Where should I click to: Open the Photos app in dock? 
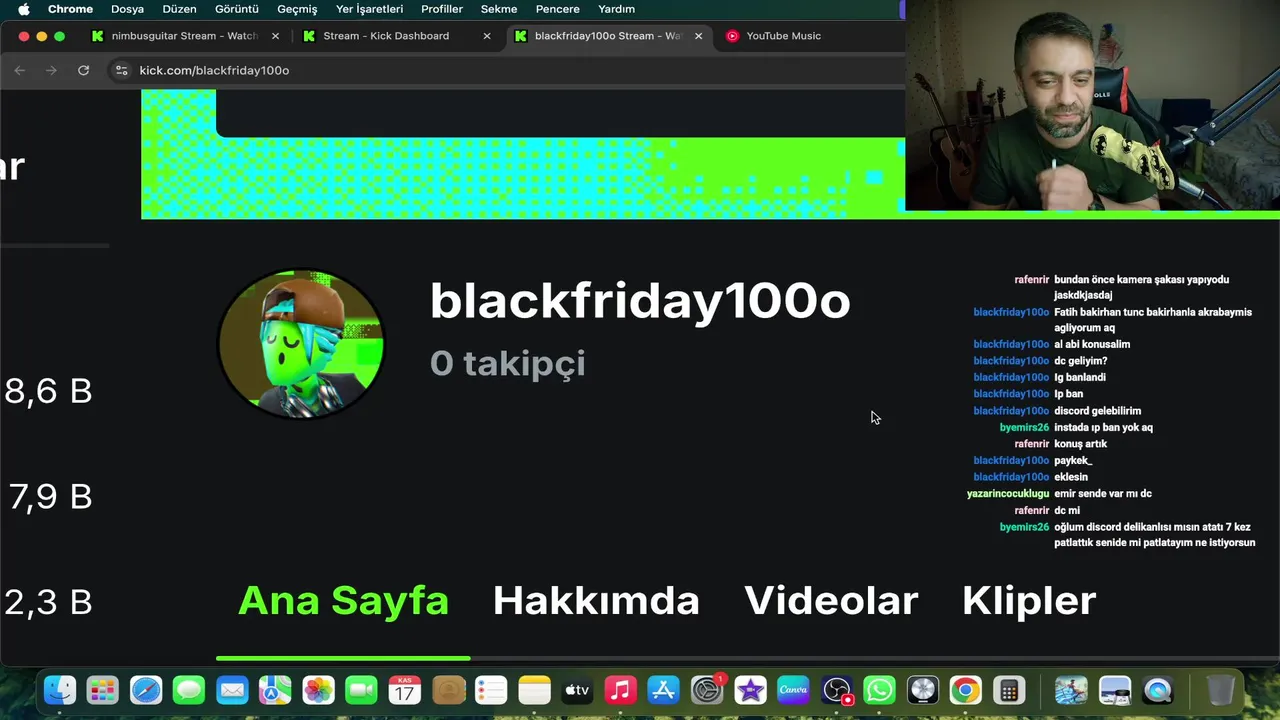[x=318, y=690]
